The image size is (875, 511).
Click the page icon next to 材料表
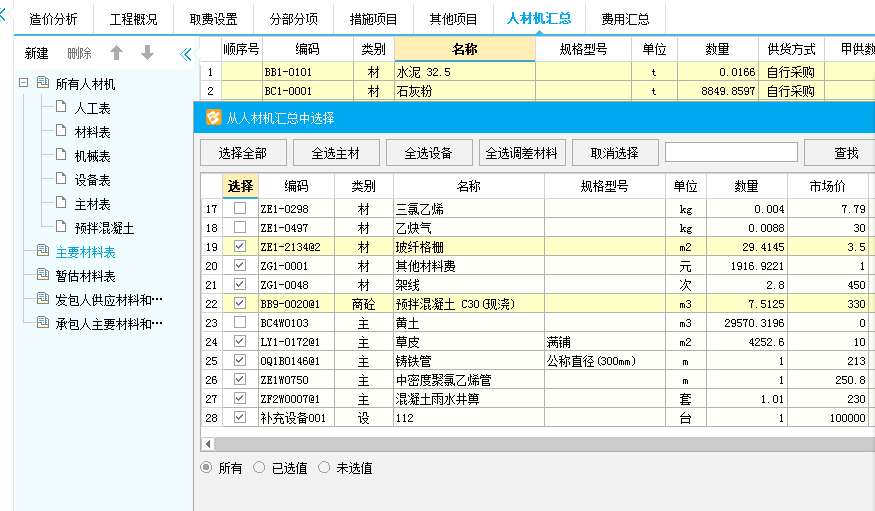point(61,131)
